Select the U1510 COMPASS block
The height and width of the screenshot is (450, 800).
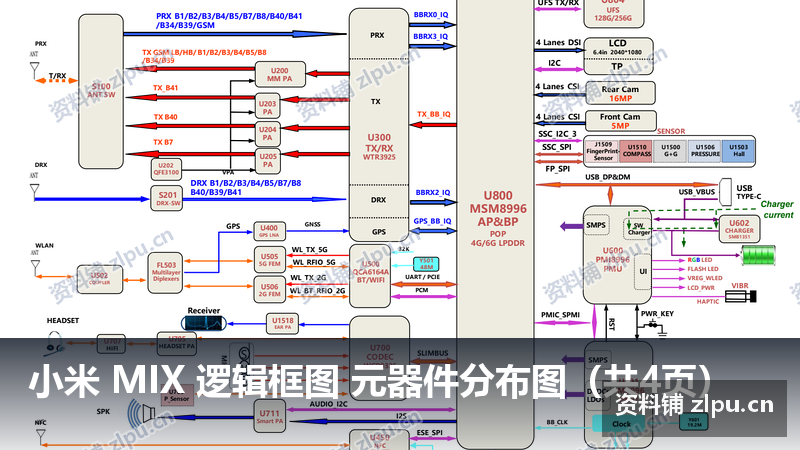[636, 152]
